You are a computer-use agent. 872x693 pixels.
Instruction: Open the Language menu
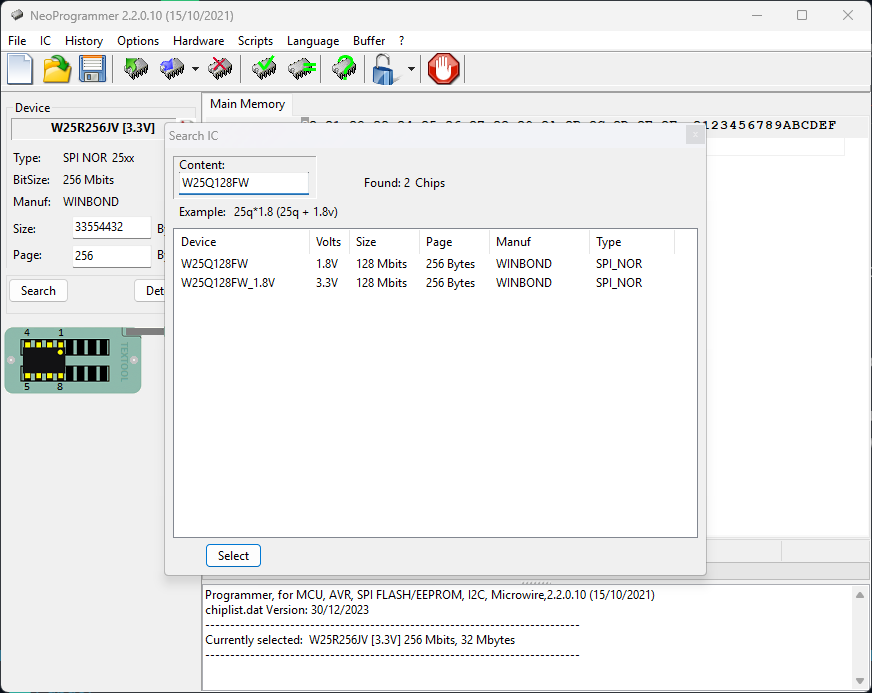(x=313, y=41)
